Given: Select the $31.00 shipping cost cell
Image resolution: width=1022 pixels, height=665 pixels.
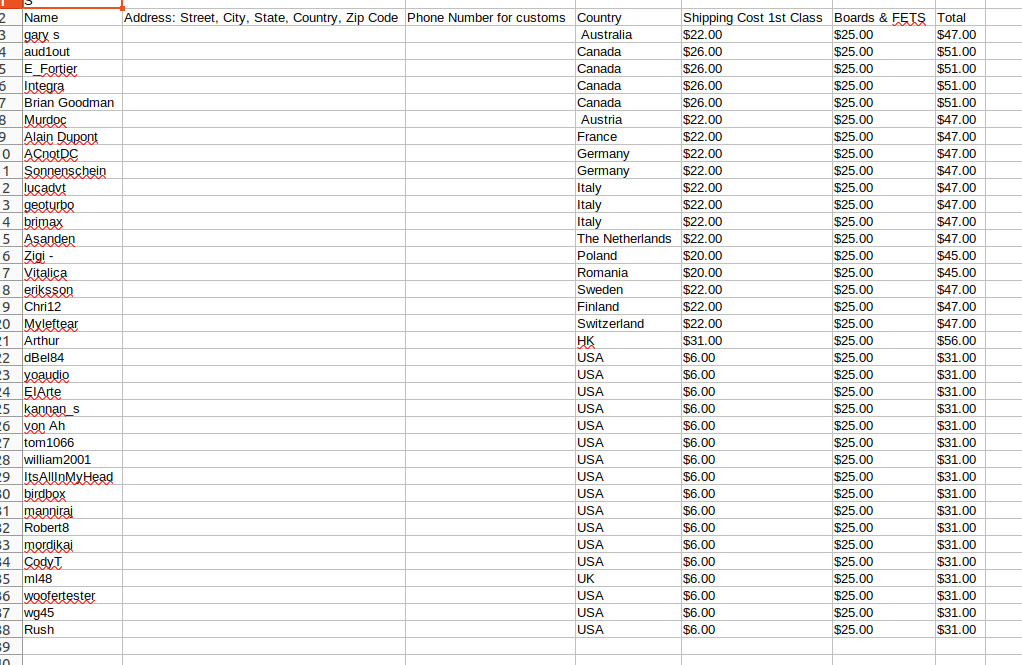Looking at the screenshot, I should click(x=757, y=340).
